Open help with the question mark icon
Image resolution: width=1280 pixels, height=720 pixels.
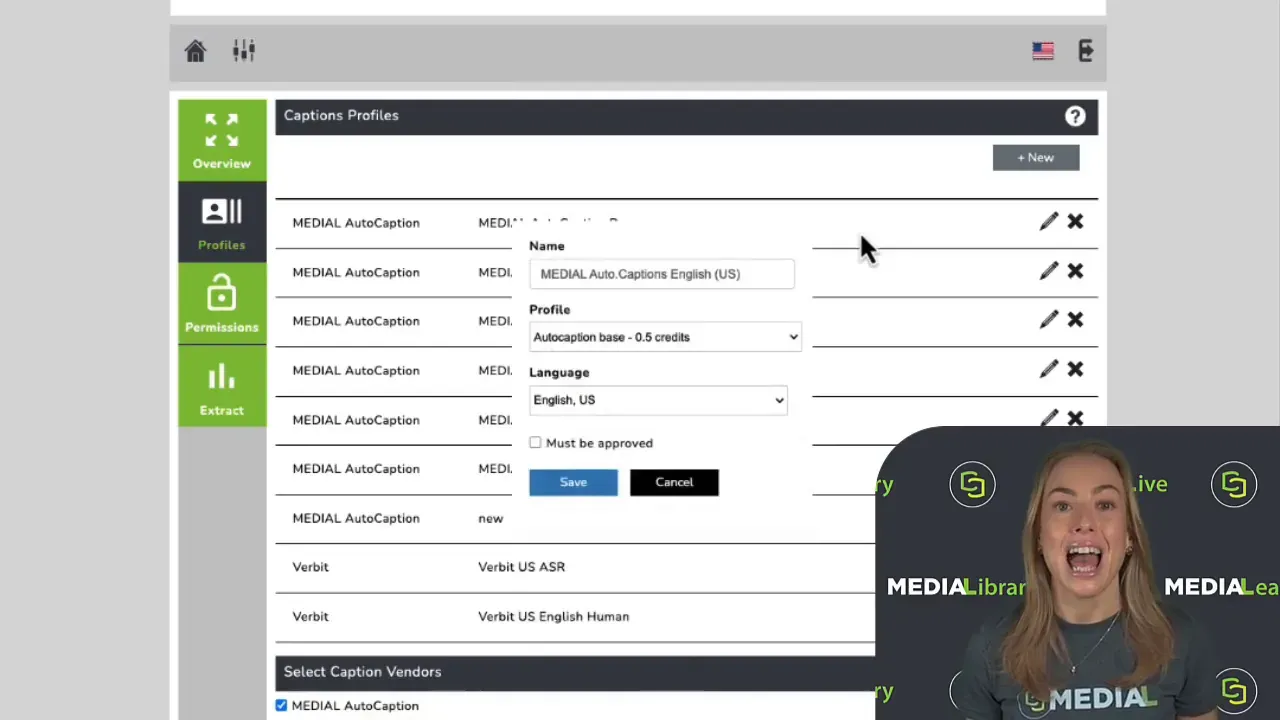(x=1075, y=117)
